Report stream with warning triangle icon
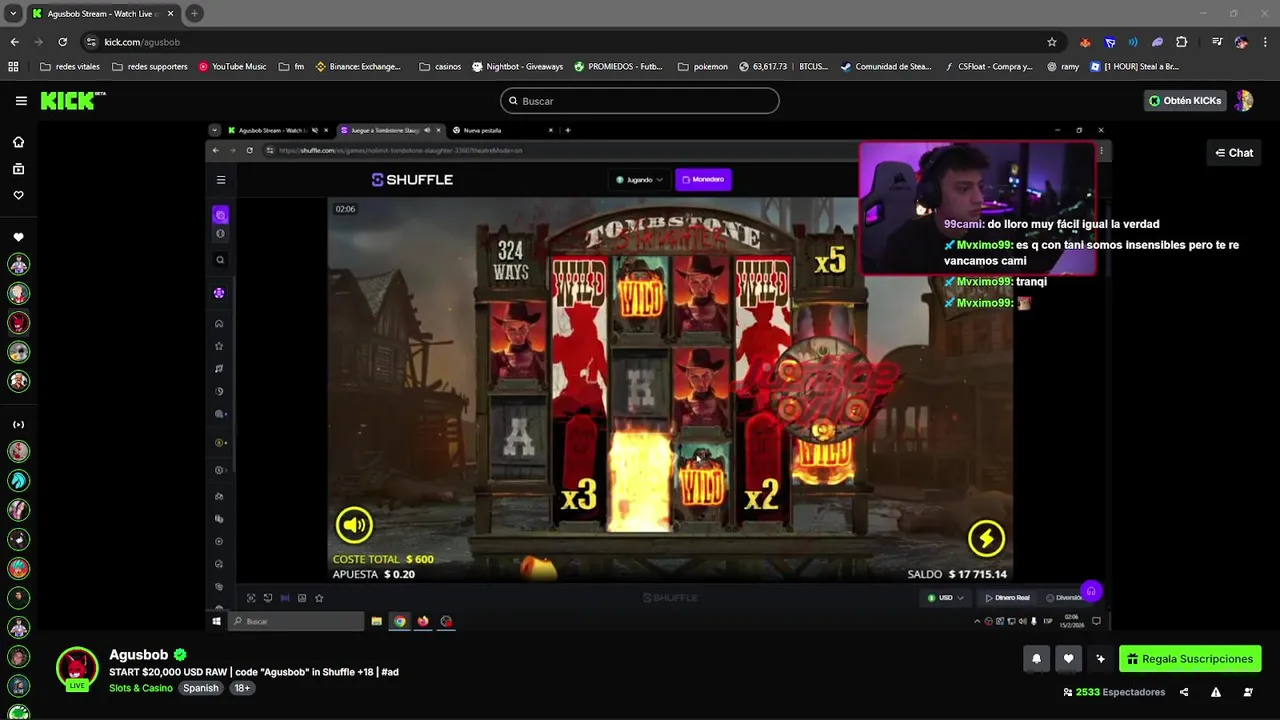 tap(1216, 692)
